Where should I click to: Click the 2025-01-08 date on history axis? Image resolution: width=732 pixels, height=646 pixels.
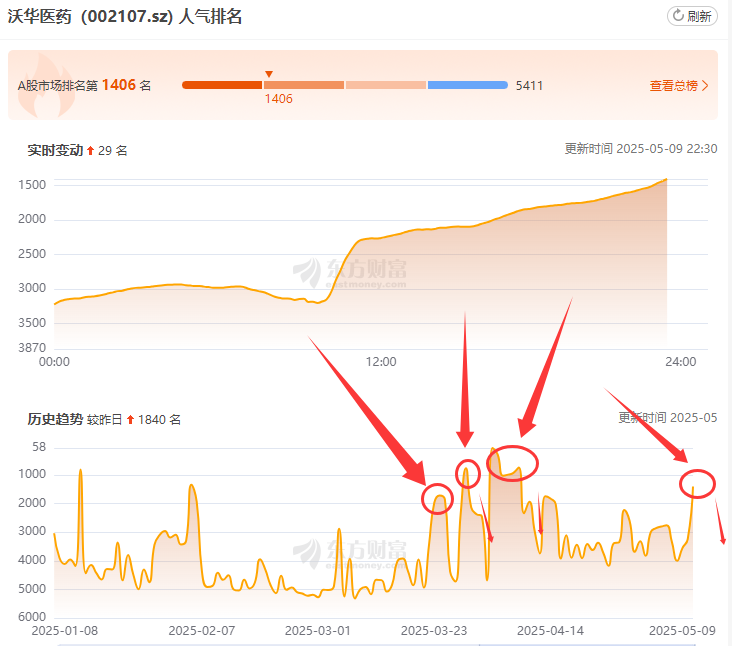(x=64, y=631)
